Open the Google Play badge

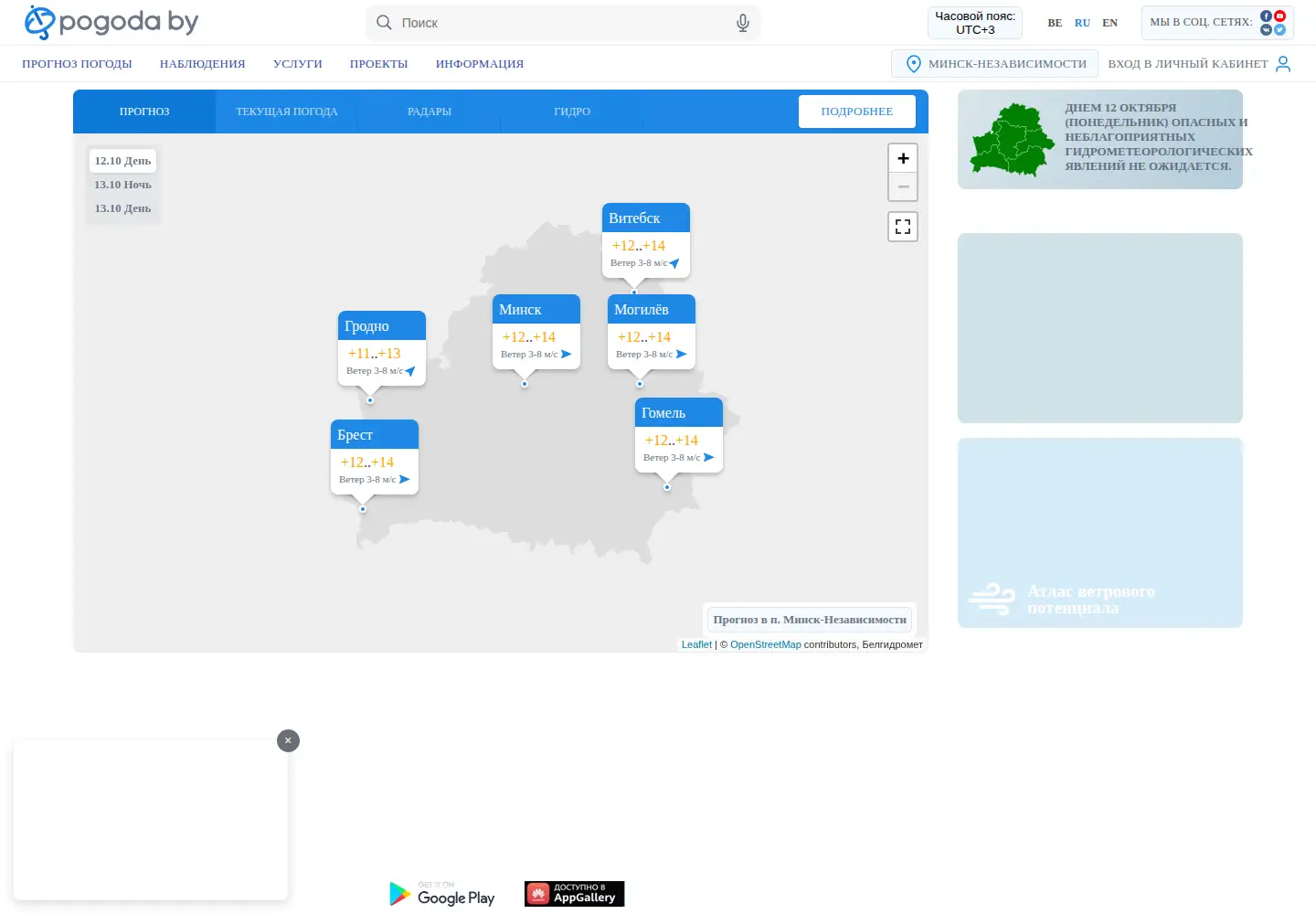pos(442,894)
